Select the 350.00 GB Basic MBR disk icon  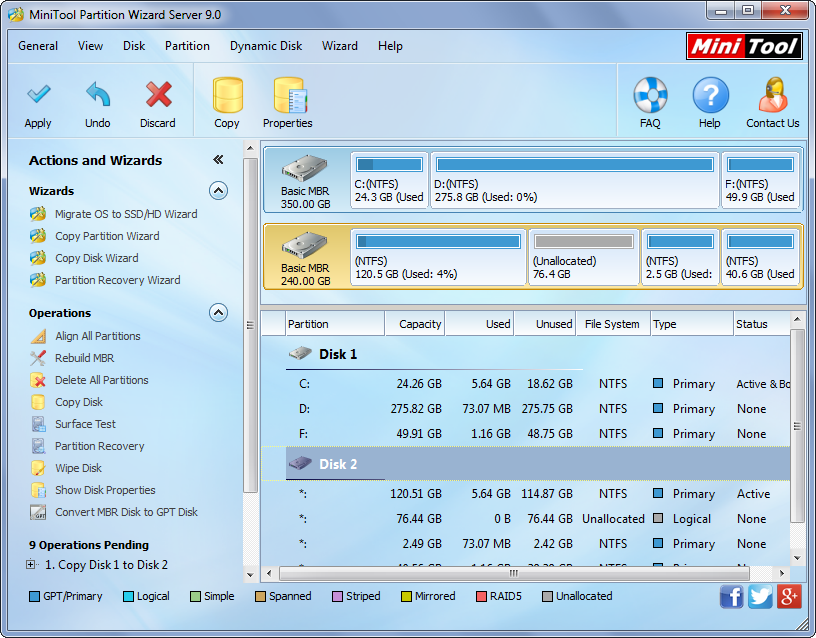coord(305,168)
